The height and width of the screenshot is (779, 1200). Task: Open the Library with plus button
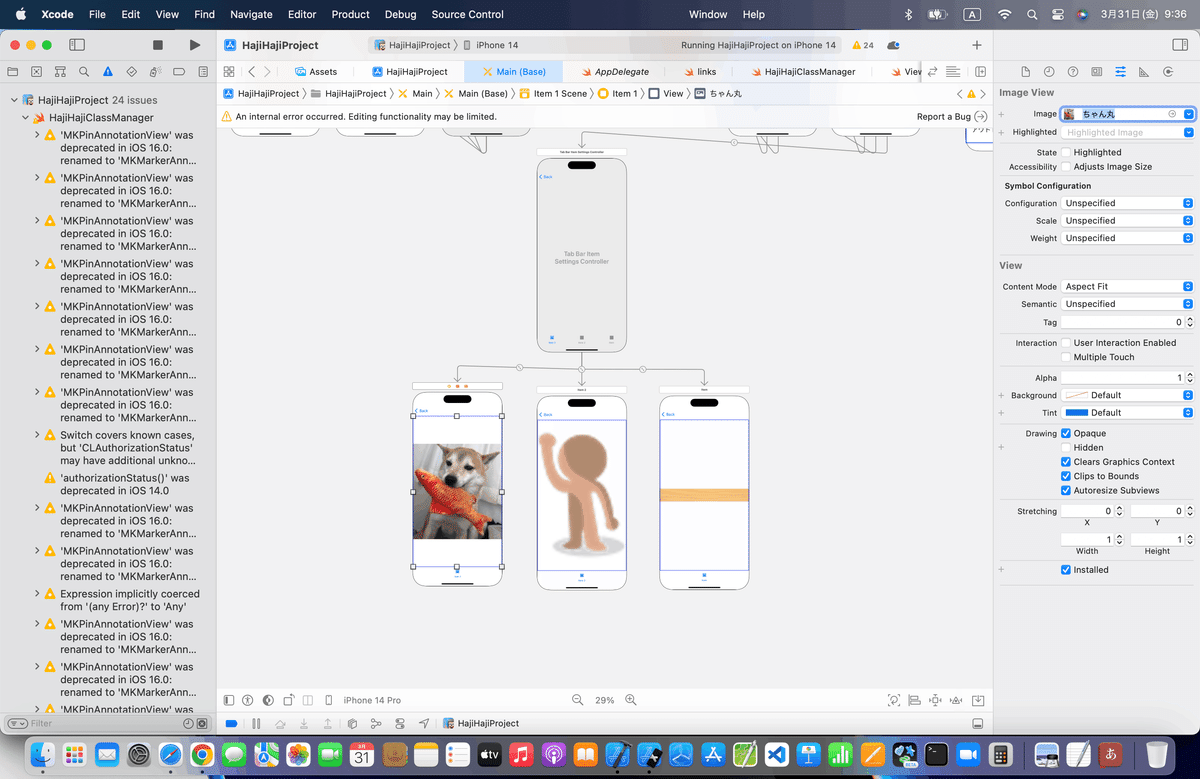pos(977,45)
